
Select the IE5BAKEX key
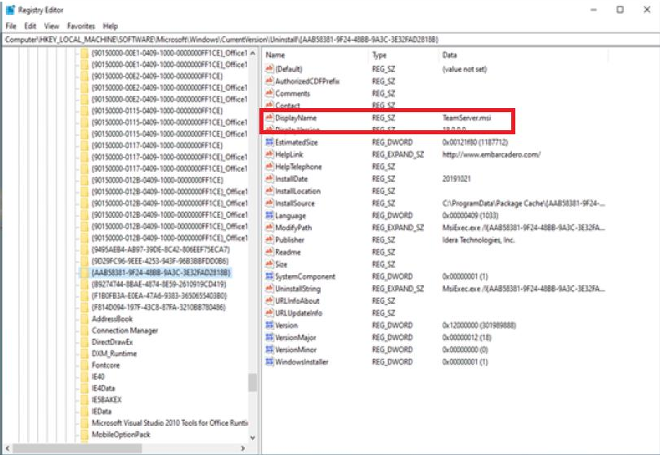point(106,400)
